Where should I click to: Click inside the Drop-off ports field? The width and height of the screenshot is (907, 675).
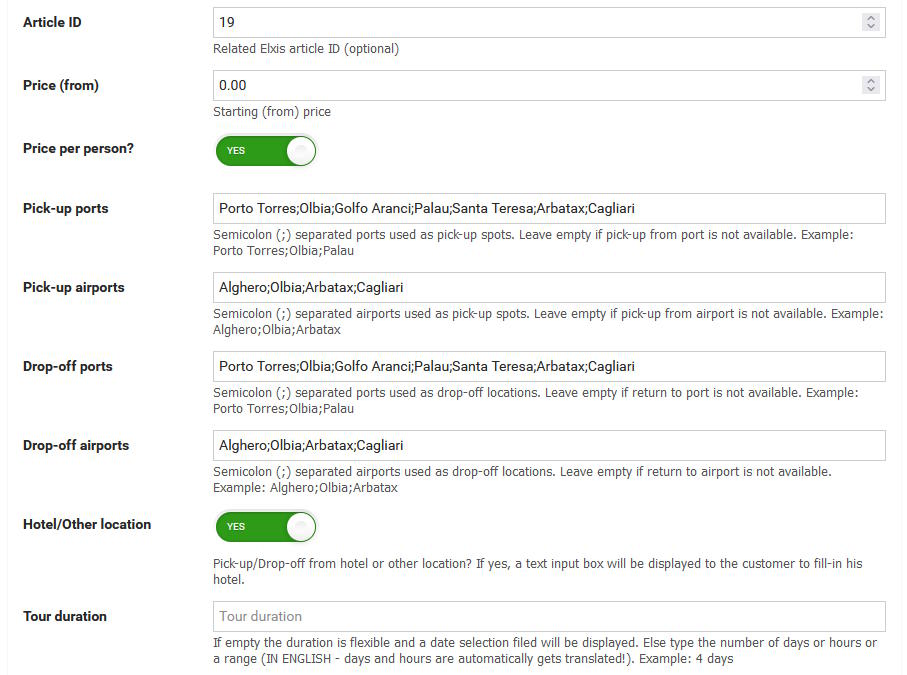[549, 366]
